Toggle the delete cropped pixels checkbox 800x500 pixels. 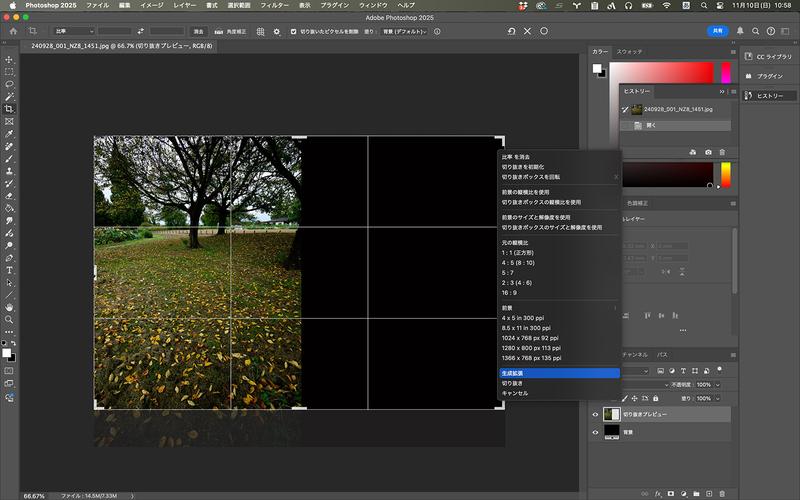click(x=294, y=31)
